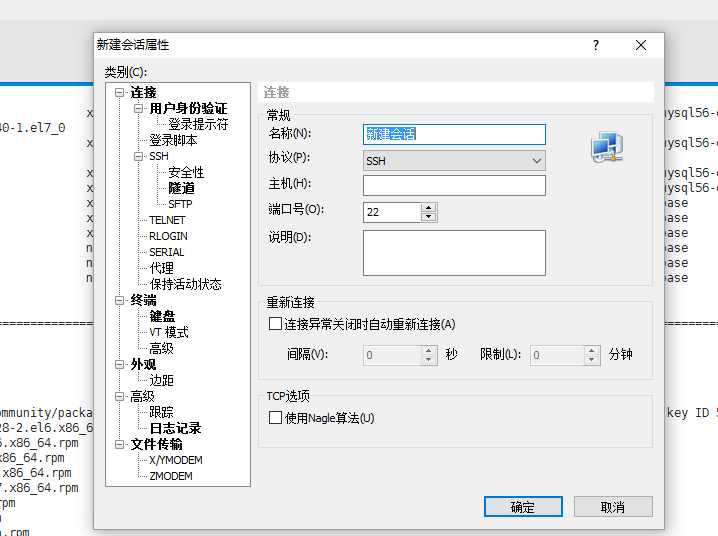Enable 连接异常关闭时自动重新连接 checkbox

click(275, 324)
